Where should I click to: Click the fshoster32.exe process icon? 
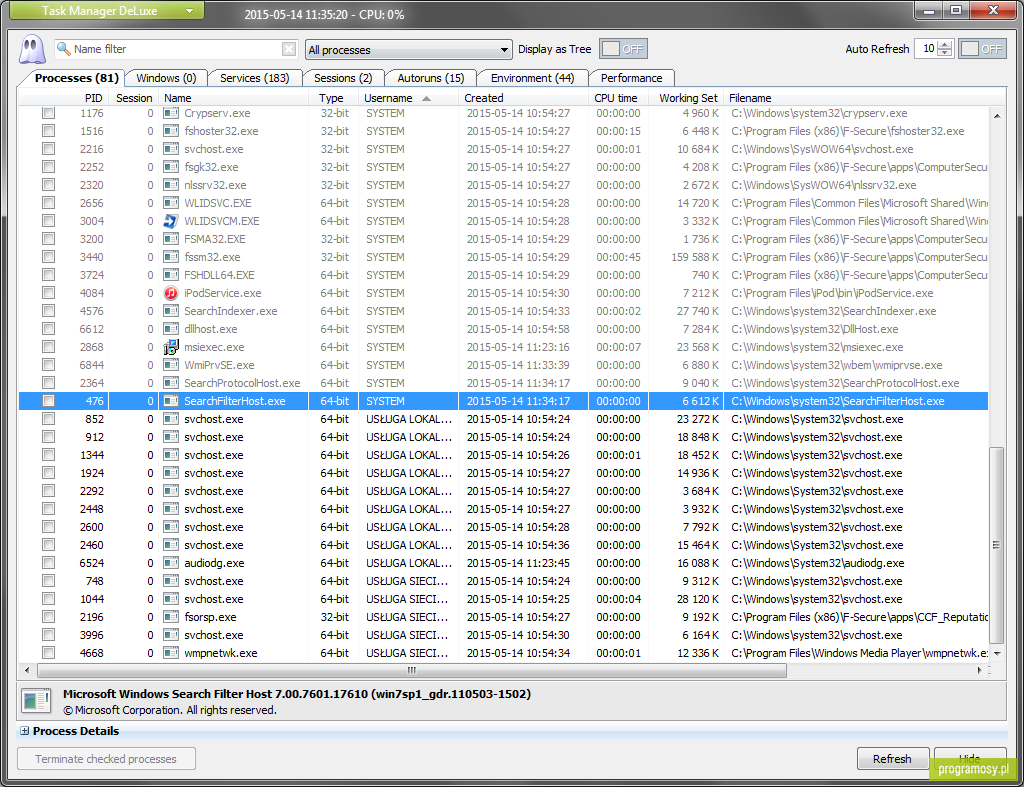pyautogui.click(x=171, y=131)
